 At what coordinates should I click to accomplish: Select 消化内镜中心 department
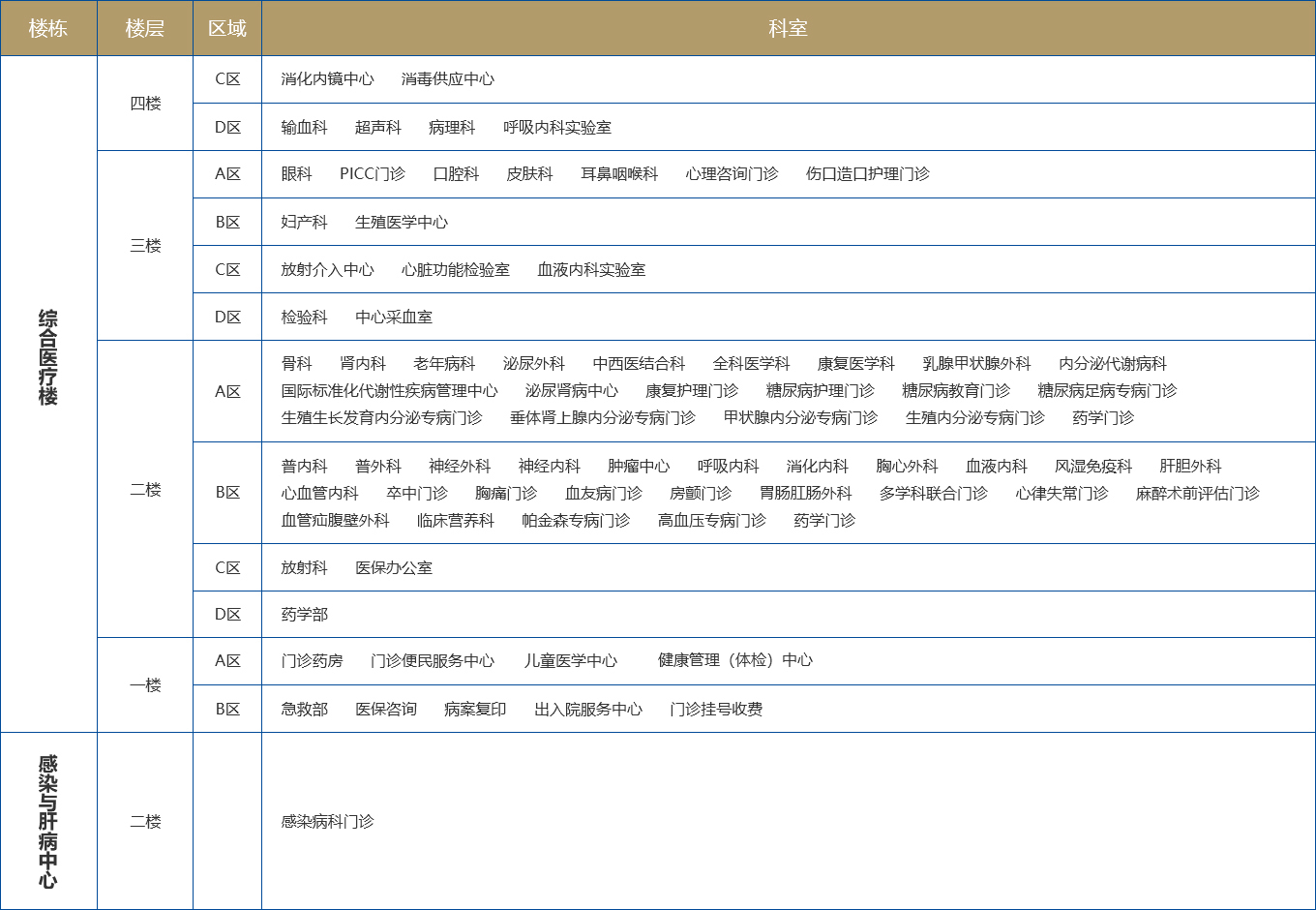pos(327,79)
